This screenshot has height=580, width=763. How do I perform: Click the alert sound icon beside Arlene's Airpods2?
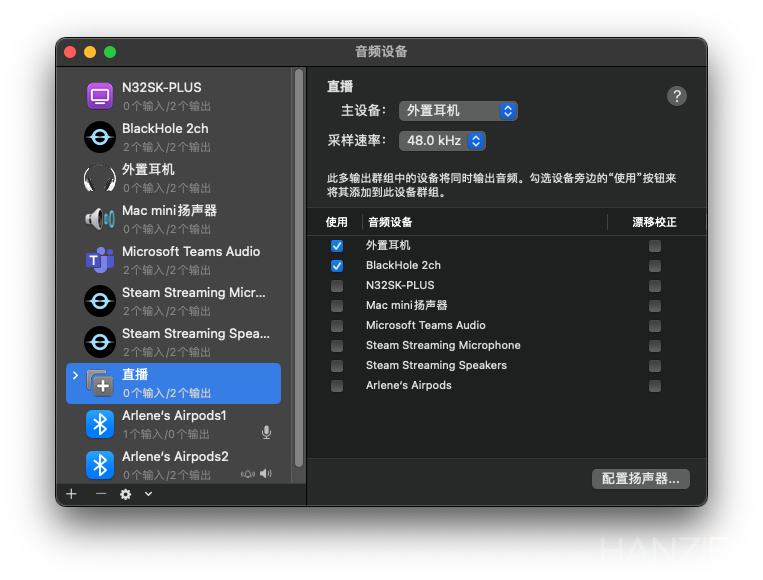[248, 474]
